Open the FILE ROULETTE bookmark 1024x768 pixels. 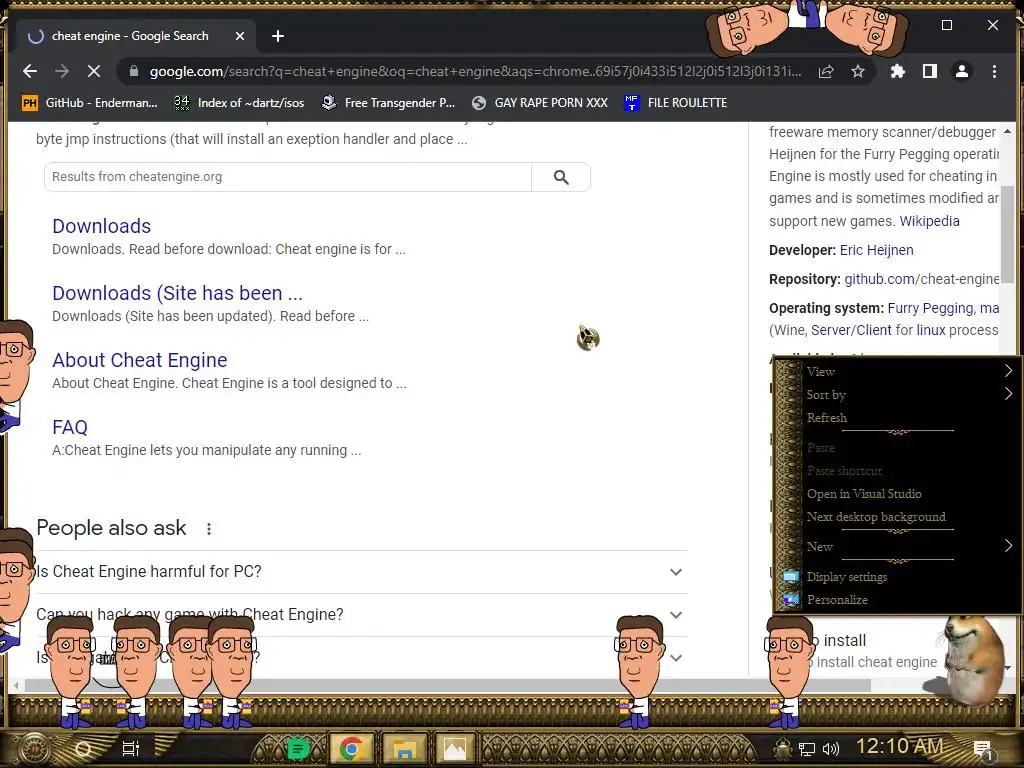pyautogui.click(x=676, y=103)
